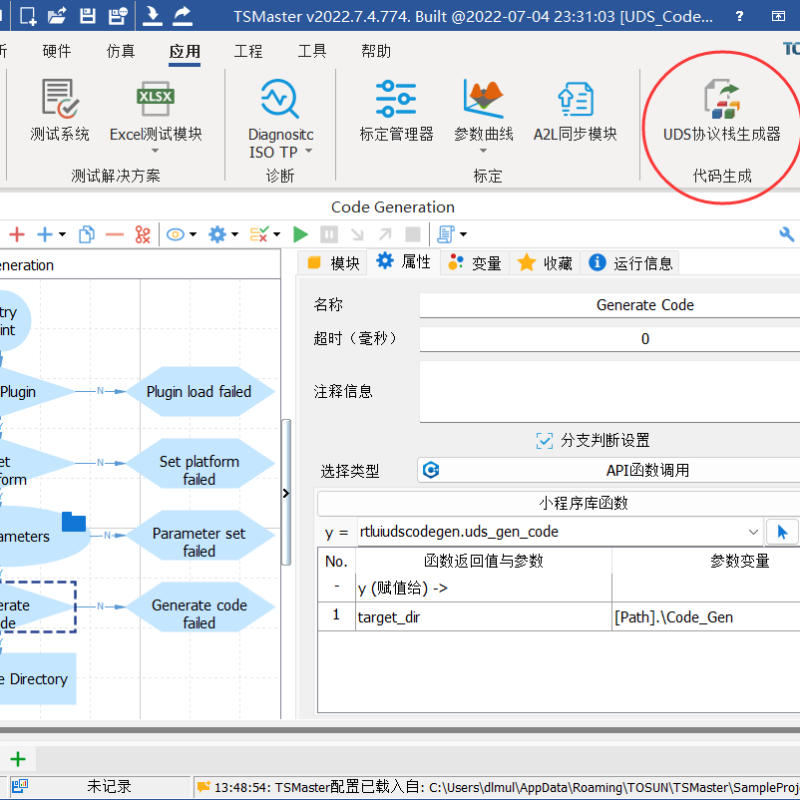Viewport: 800px width, 800px height.
Task: Open the 标定管理器 calibration manager
Action: [x=396, y=112]
